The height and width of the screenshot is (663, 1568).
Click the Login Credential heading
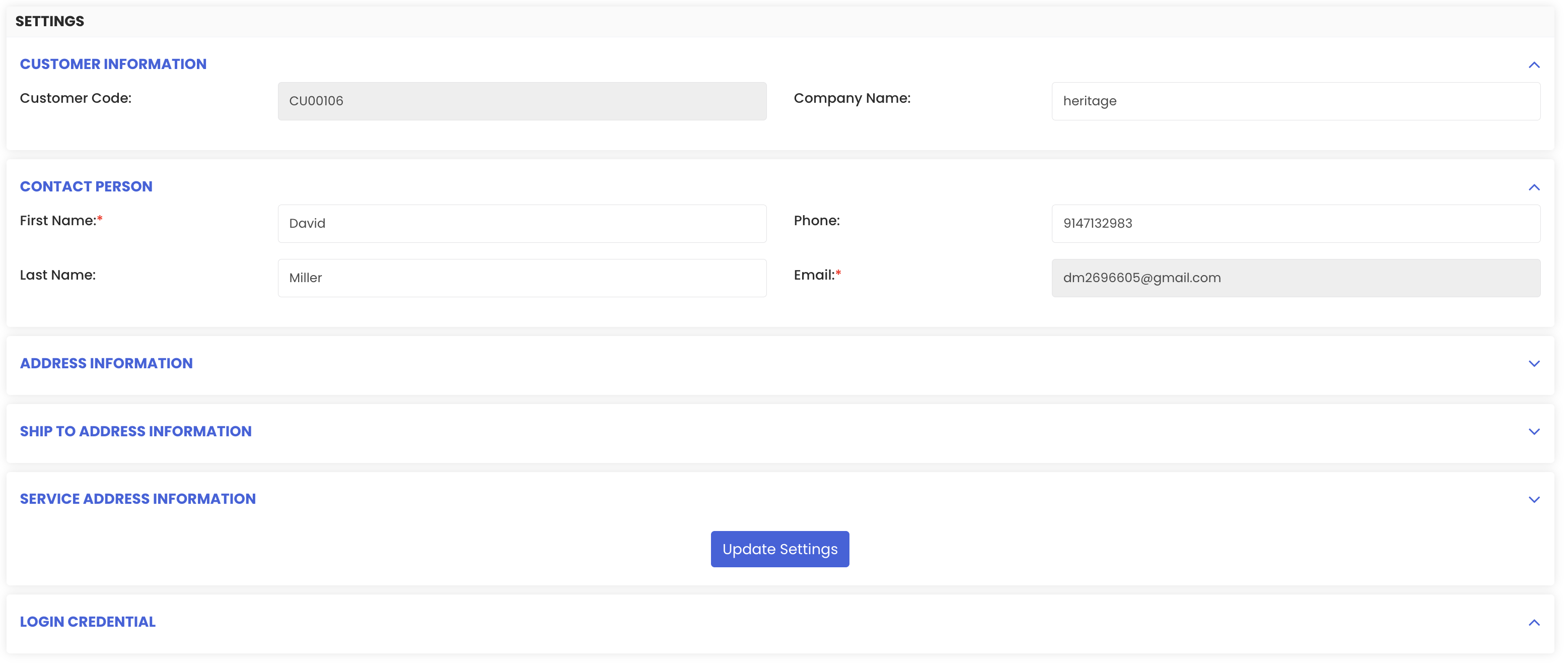point(88,622)
